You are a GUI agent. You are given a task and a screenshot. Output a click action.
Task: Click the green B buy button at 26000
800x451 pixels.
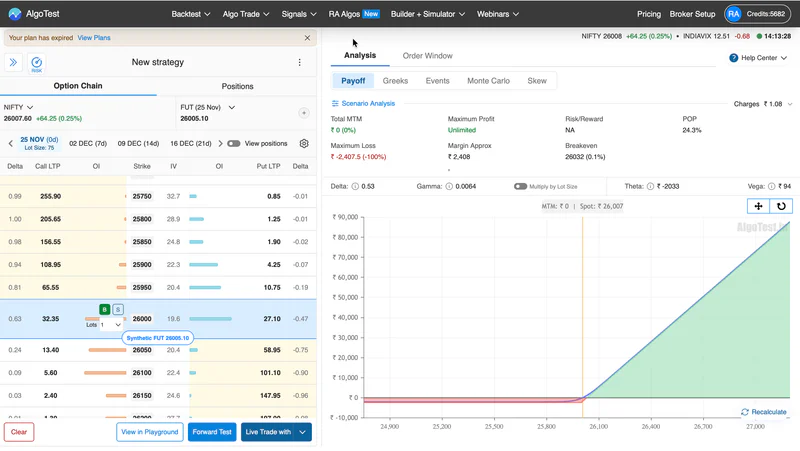point(105,309)
